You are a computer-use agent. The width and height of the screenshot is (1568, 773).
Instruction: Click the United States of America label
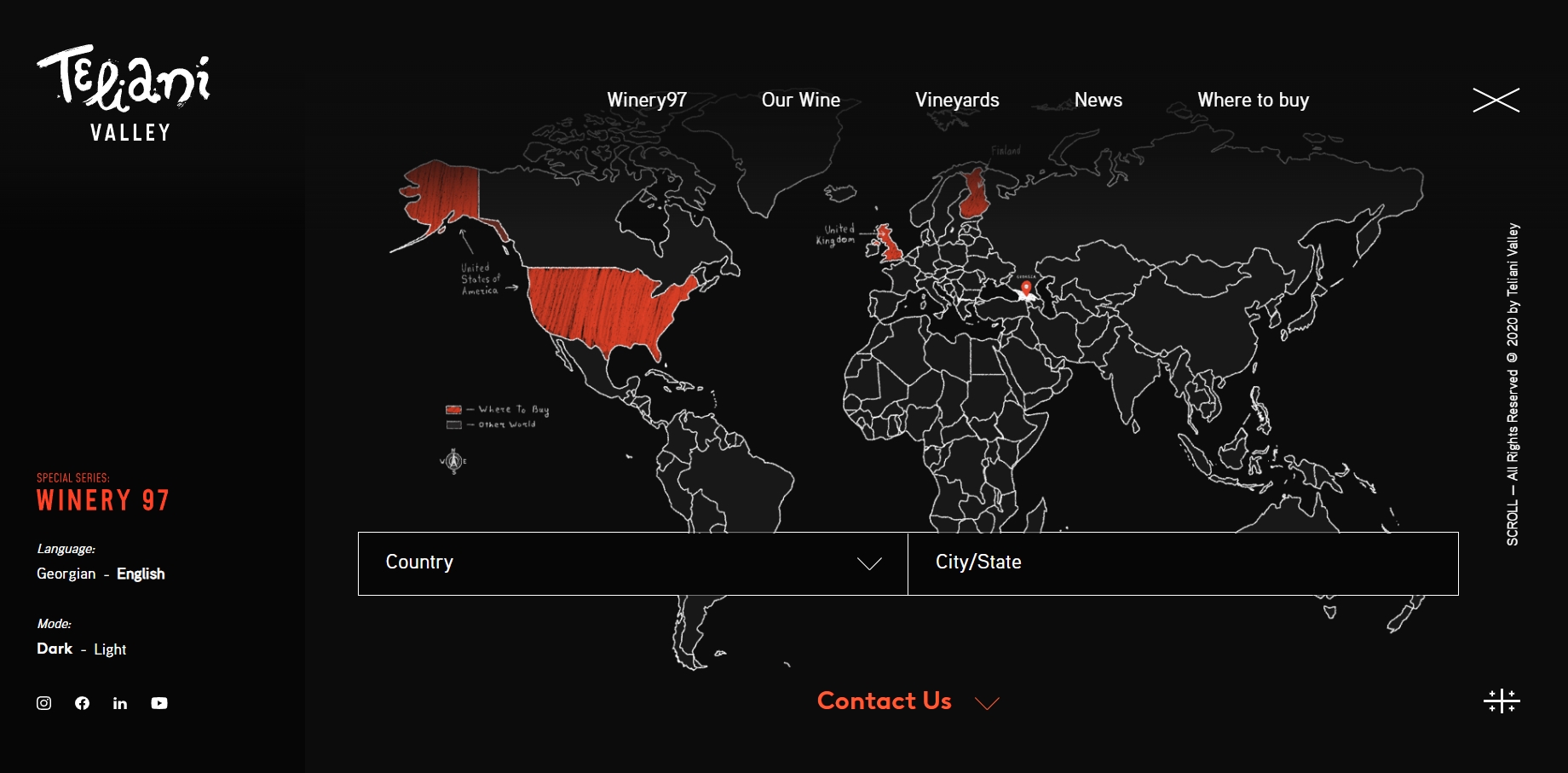click(x=481, y=280)
